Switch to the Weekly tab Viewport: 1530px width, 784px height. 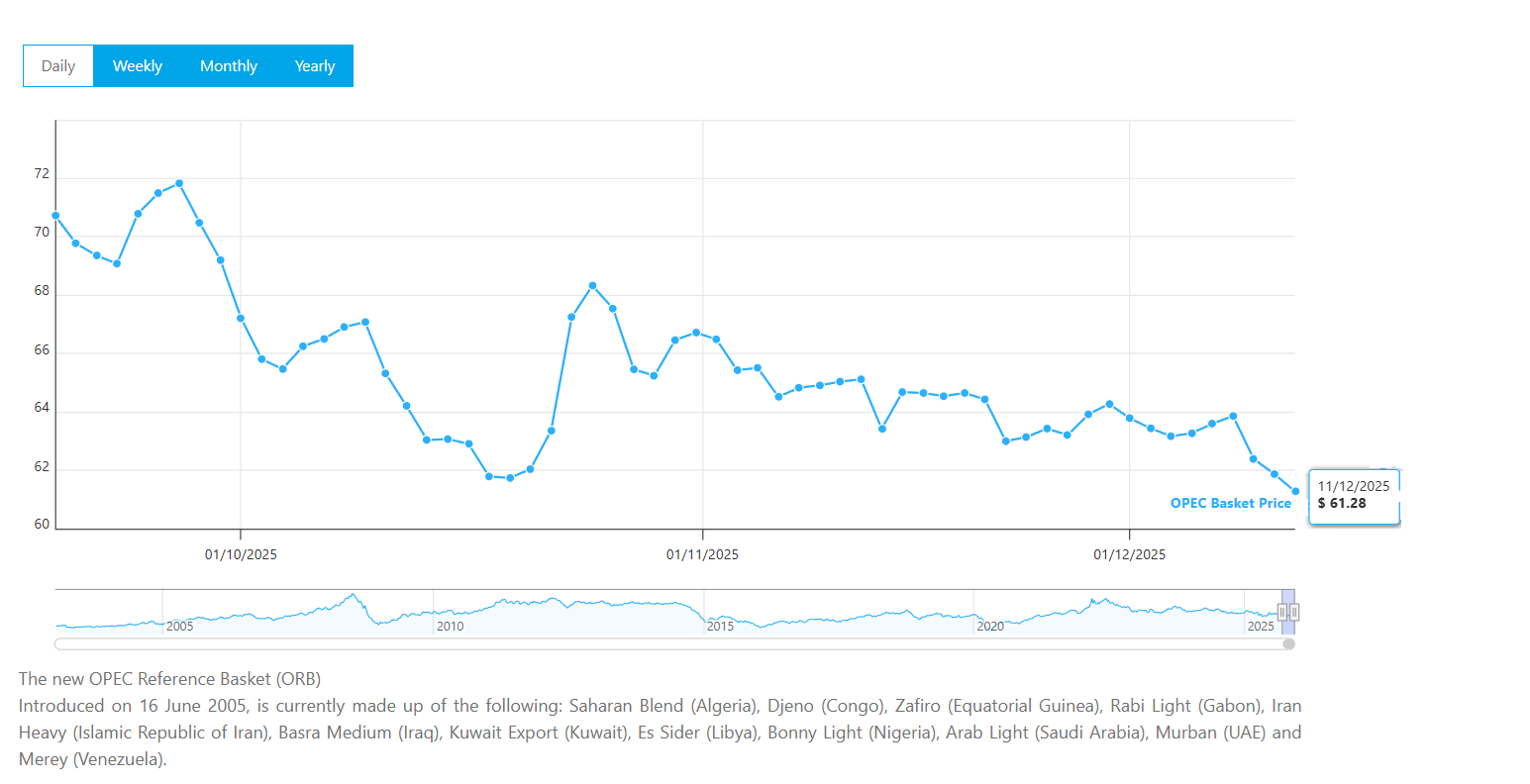[x=137, y=66]
